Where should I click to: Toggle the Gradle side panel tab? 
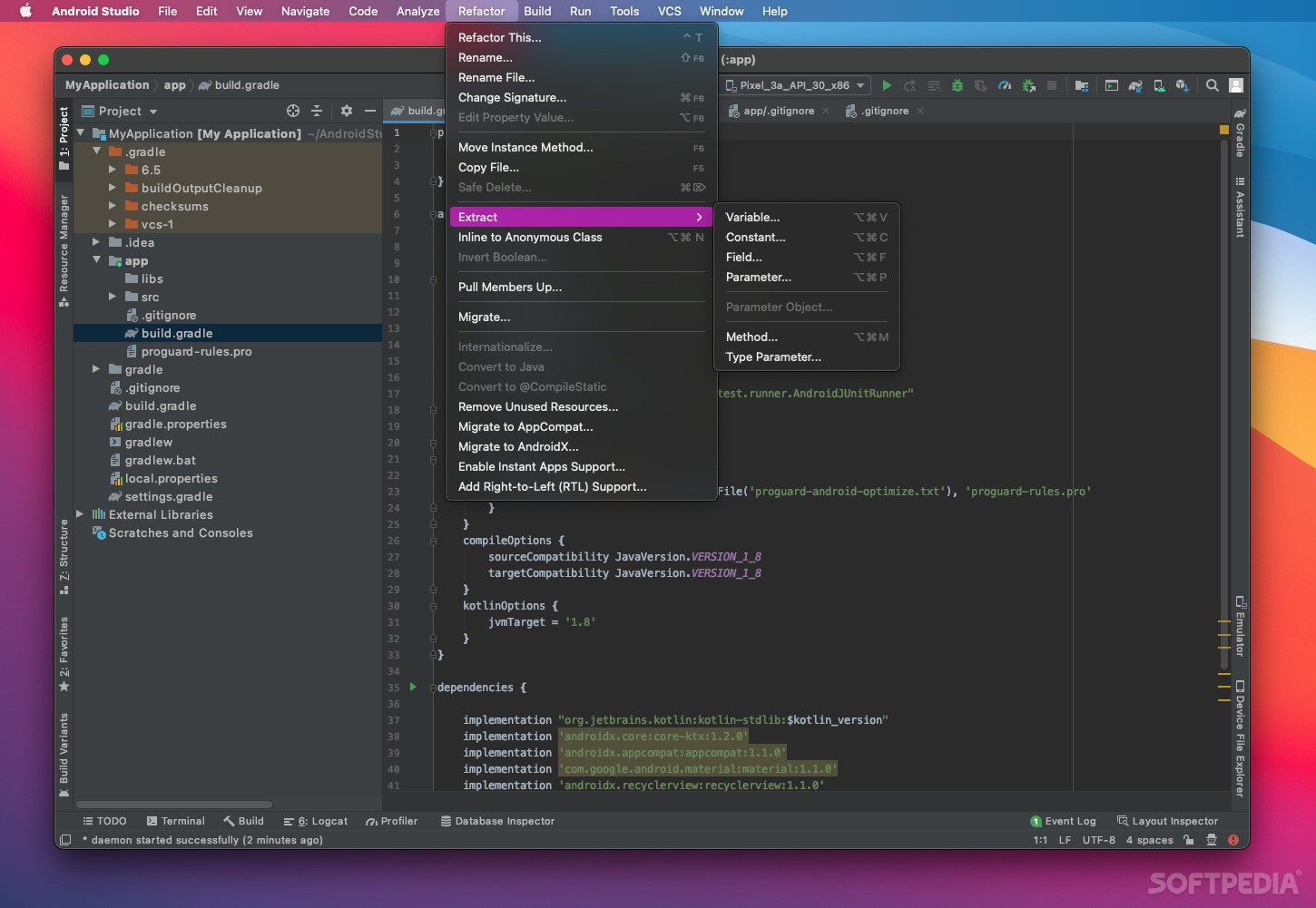(1240, 132)
